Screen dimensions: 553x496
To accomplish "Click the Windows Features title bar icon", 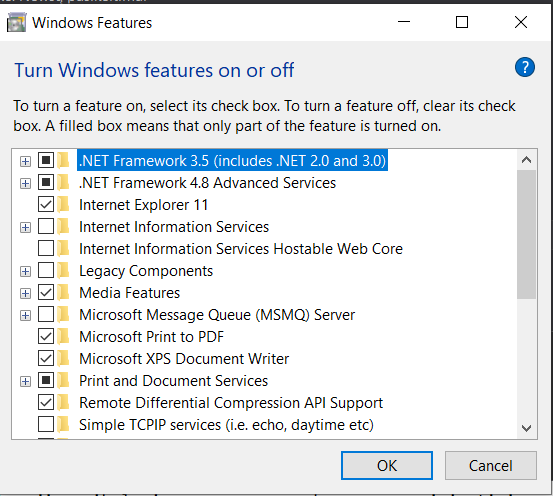I will (17, 23).
